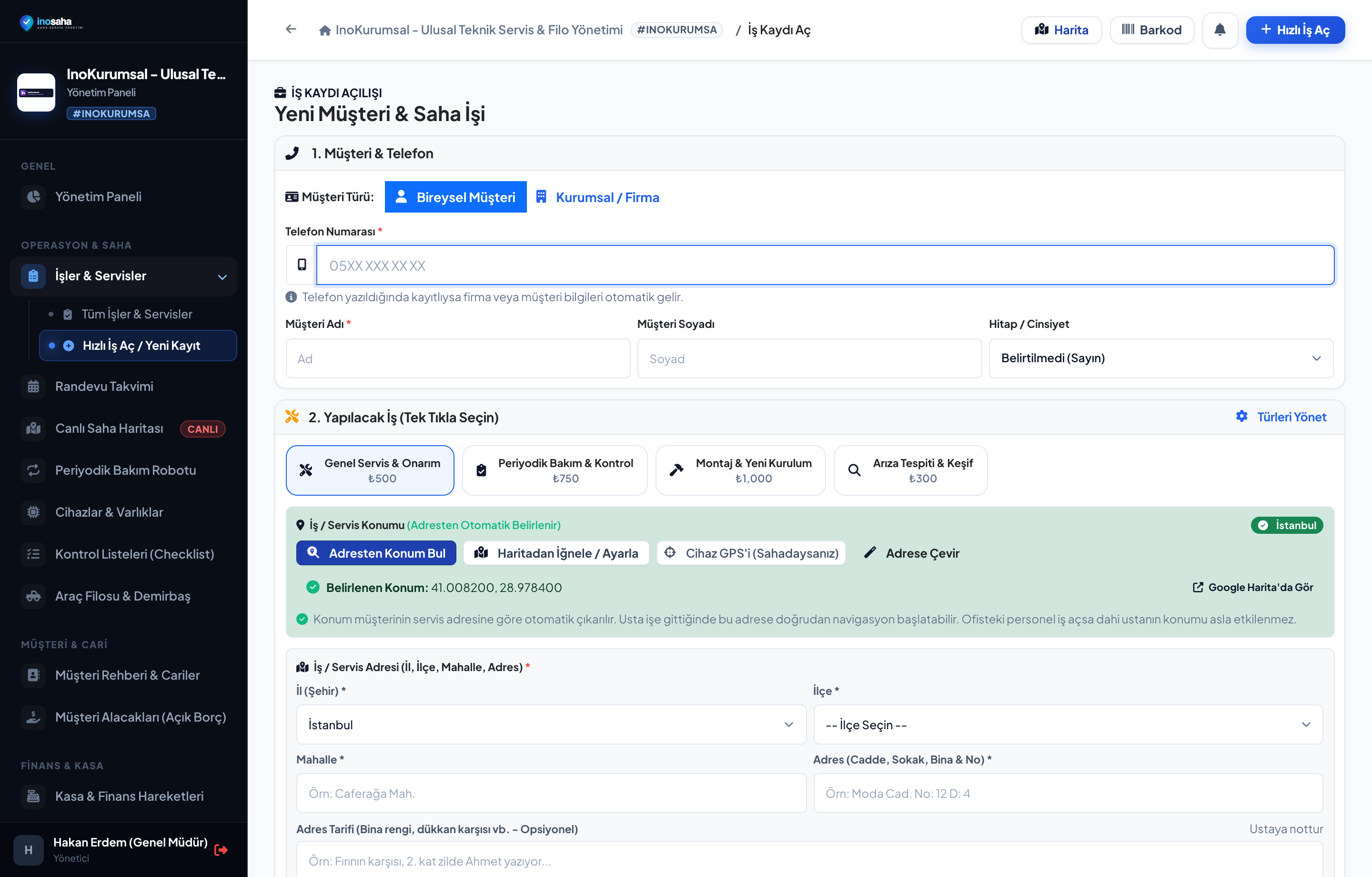Click Cihaz GPS'i (Sahadaysanız) button
Viewport: 1372px width, 877px height.
(x=751, y=553)
